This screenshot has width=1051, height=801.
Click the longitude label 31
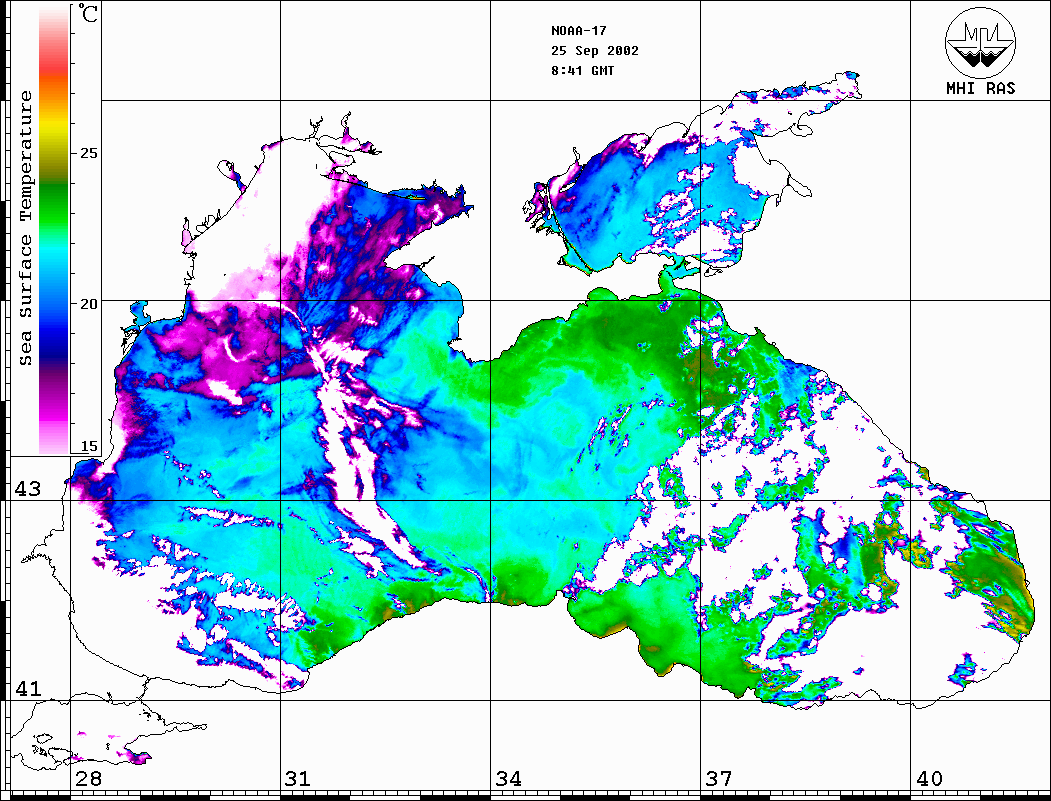[x=298, y=778]
